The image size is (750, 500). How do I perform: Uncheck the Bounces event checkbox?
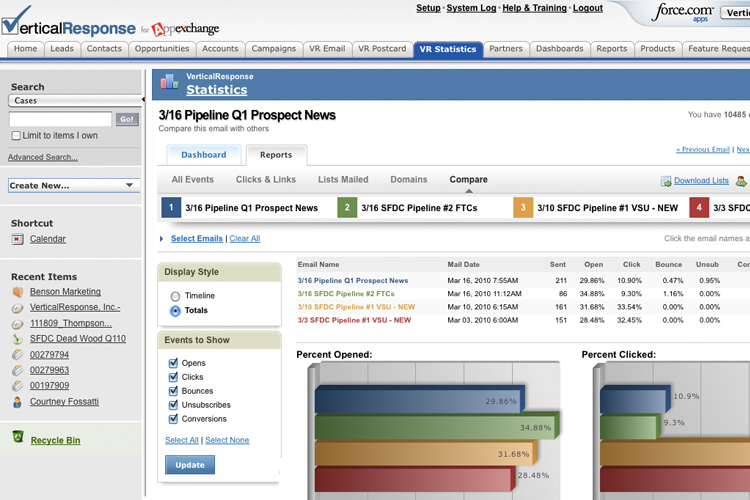174,391
